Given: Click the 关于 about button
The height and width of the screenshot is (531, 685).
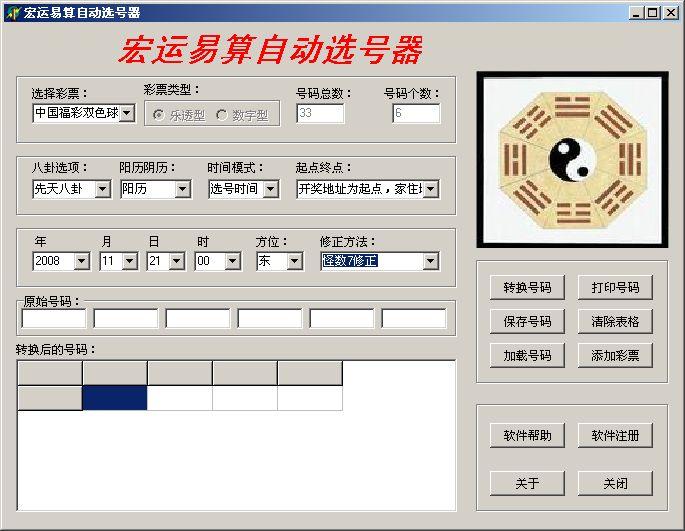Looking at the screenshot, I should point(527,483).
